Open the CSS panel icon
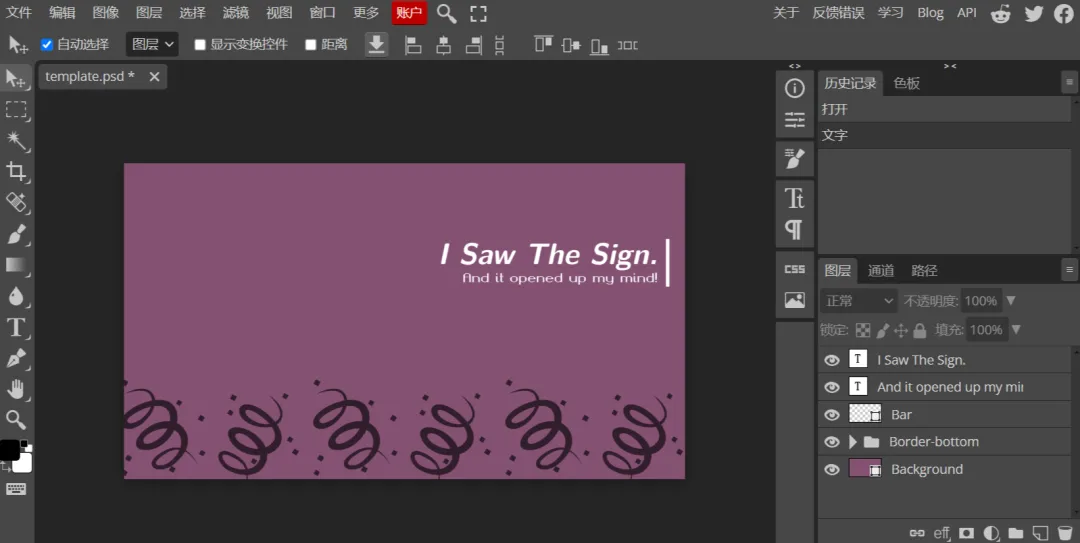 pyautogui.click(x=795, y=269)
